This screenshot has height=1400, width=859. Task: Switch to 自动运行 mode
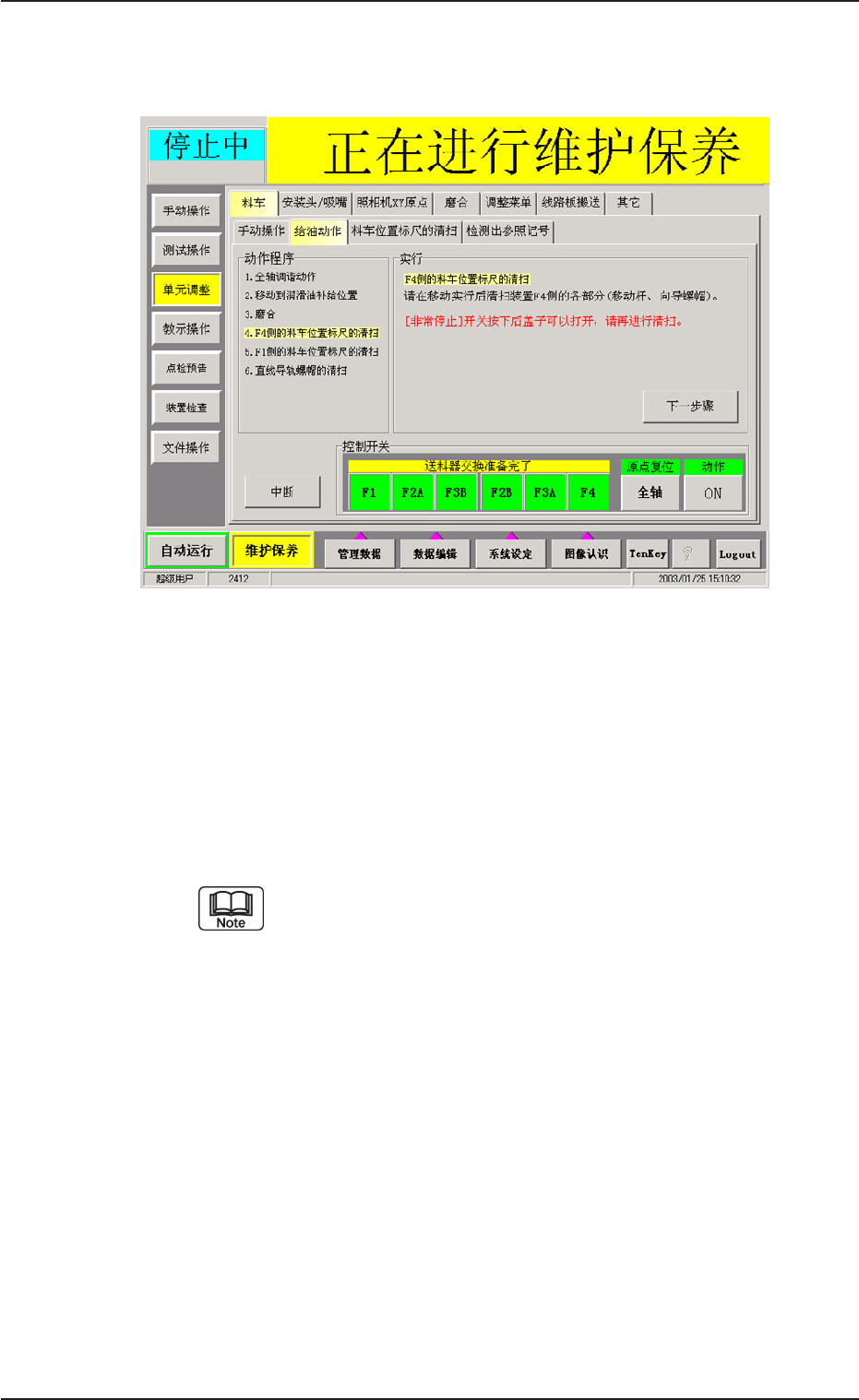[x=186, y=551]
